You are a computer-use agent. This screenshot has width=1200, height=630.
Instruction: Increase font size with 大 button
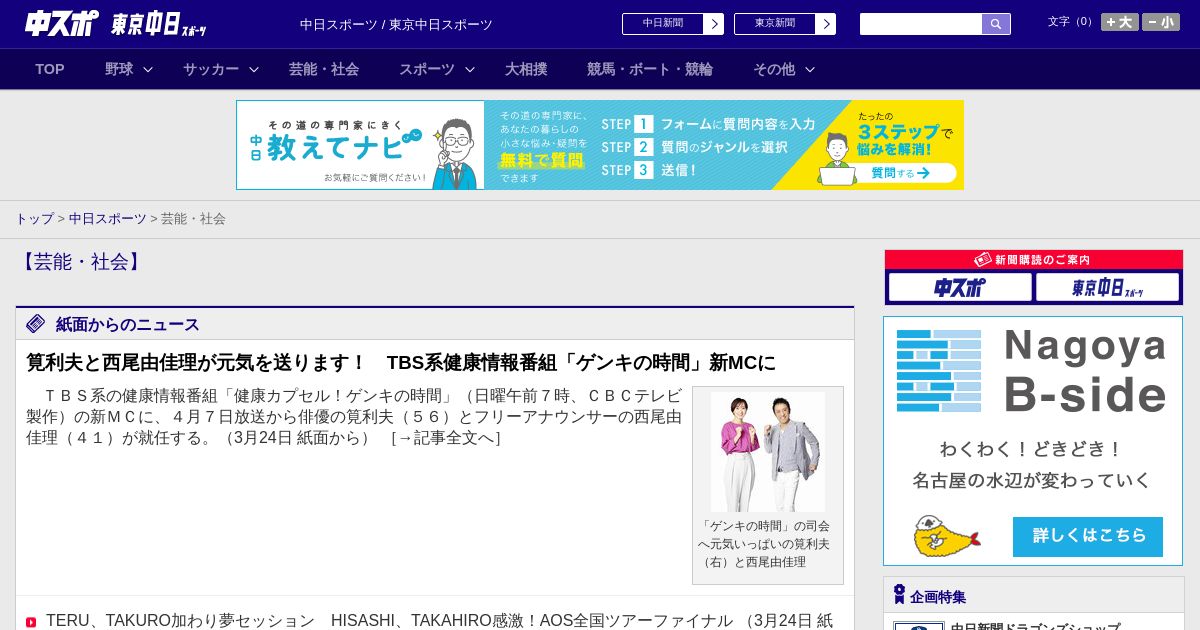tap(1119, 22)
